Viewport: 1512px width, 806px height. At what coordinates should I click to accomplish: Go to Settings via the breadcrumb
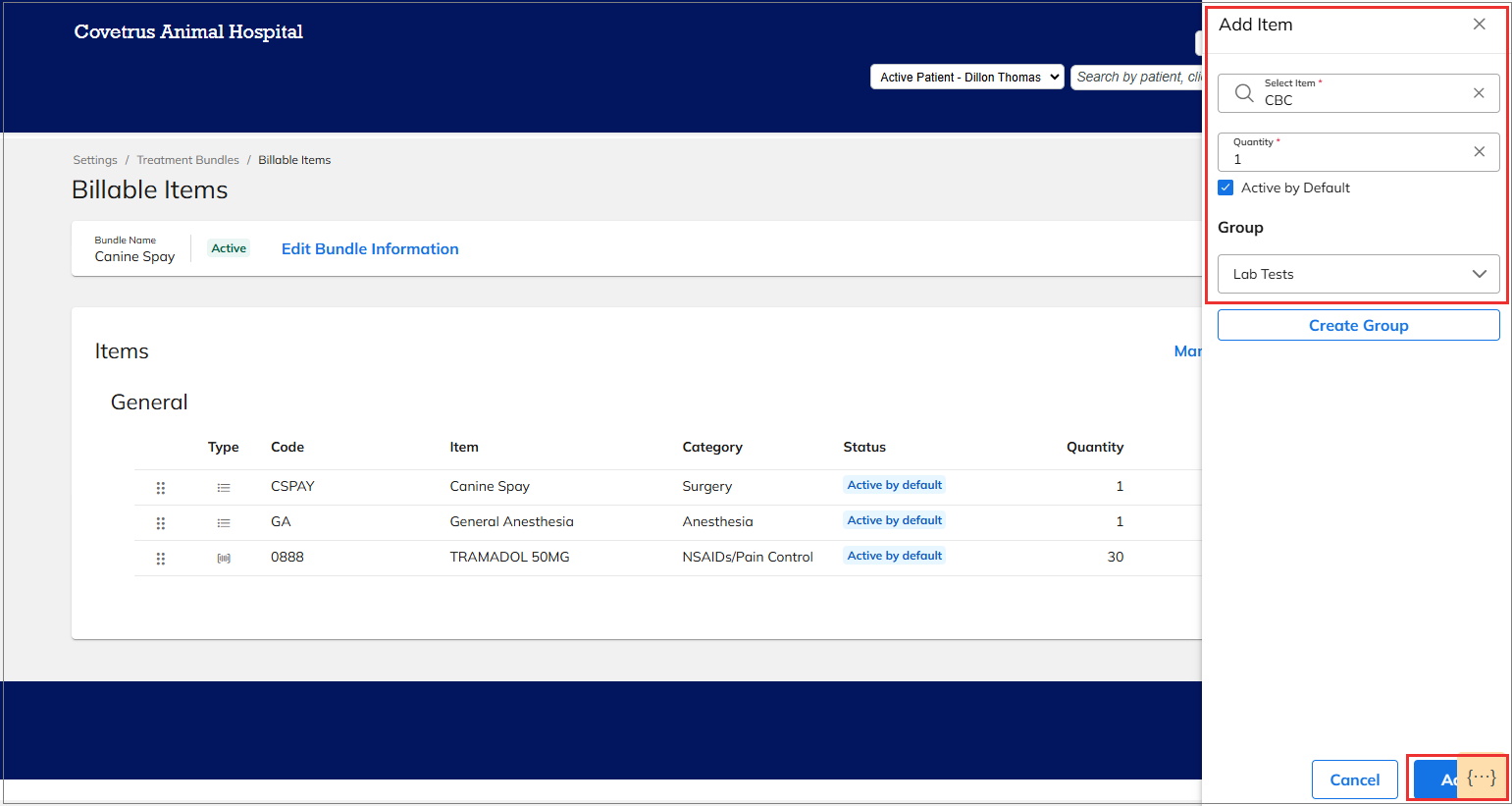94,159
